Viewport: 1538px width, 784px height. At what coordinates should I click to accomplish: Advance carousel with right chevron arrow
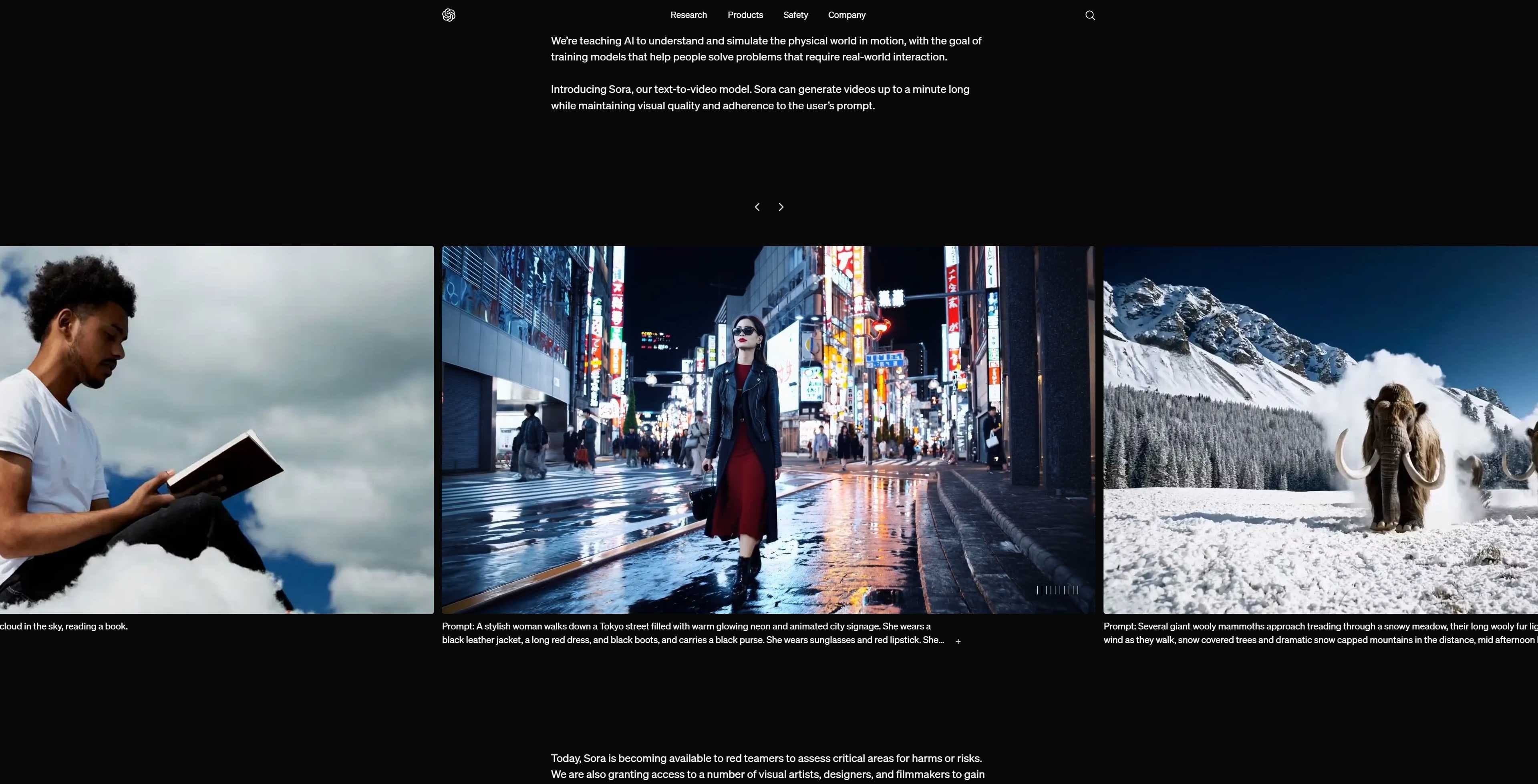coord(780,207)
